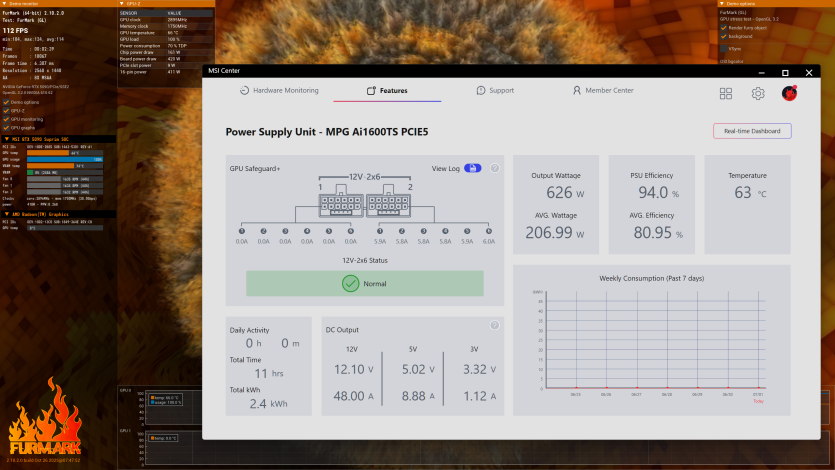Screen dimensions: 835x470
Task: Close the MSI Center window
Action: click(809, 72)
